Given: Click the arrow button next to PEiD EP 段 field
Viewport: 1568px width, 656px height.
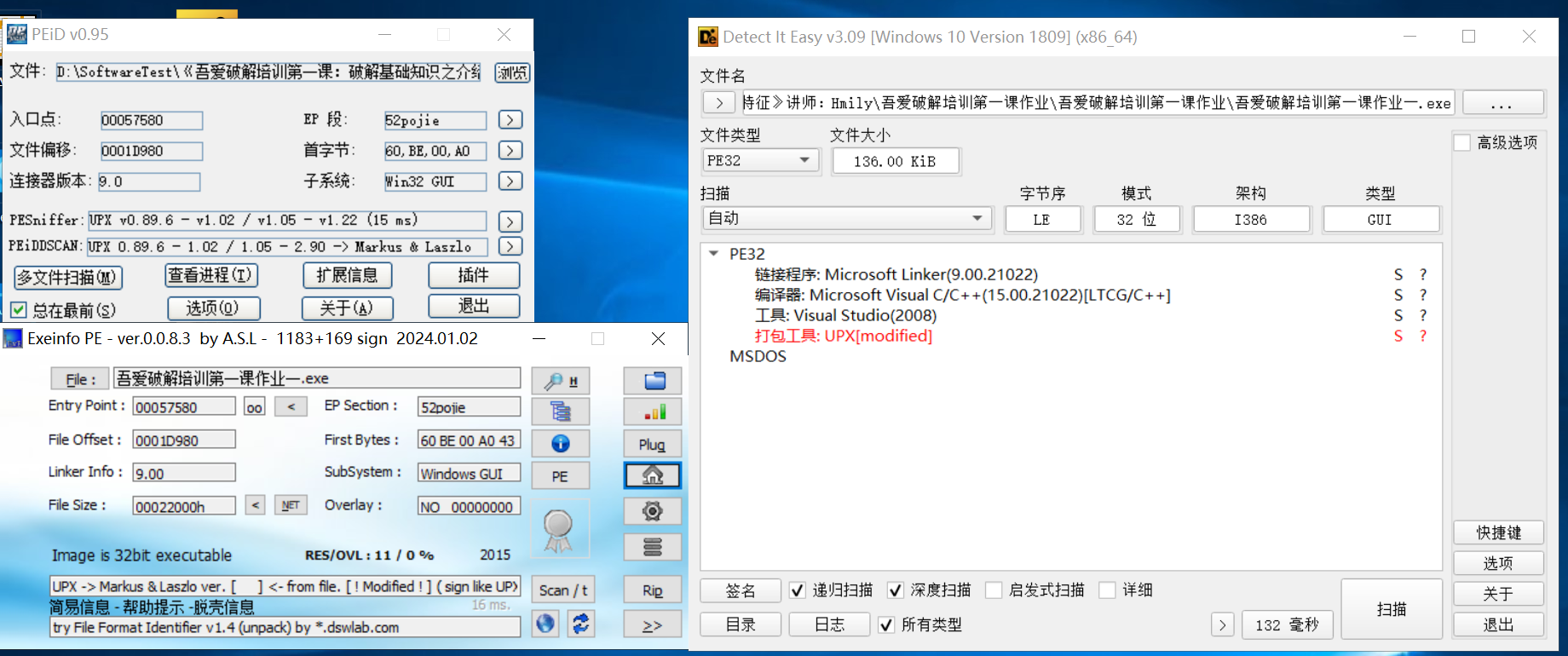Looking at the screenshot, I should (x=510, y=120).
